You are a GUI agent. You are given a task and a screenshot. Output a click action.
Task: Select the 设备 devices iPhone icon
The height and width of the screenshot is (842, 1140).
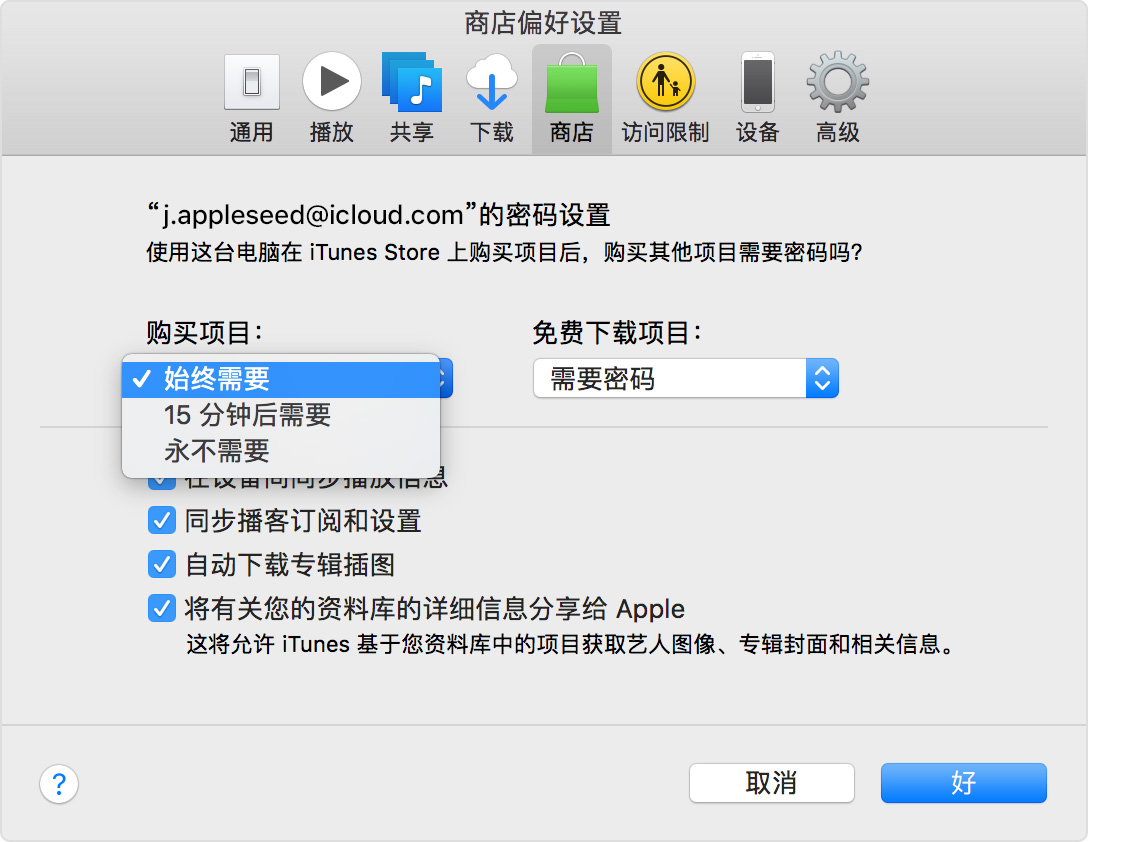(758, 98)
